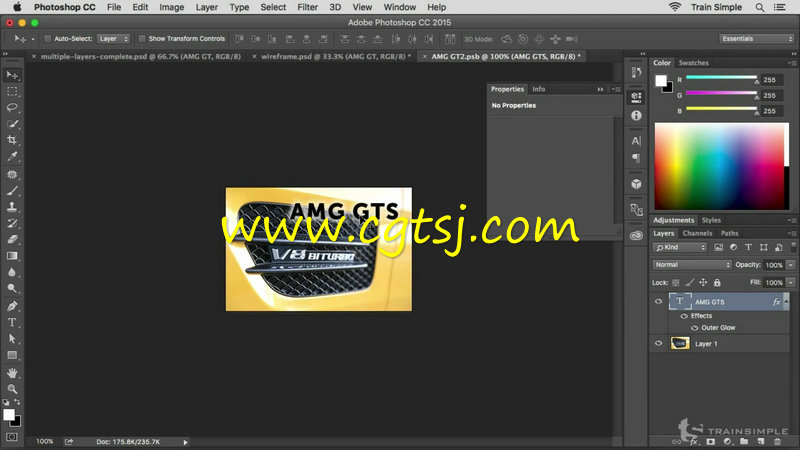Select the Path Selection tool
The image size is (800, 450).
click(12, 339)
